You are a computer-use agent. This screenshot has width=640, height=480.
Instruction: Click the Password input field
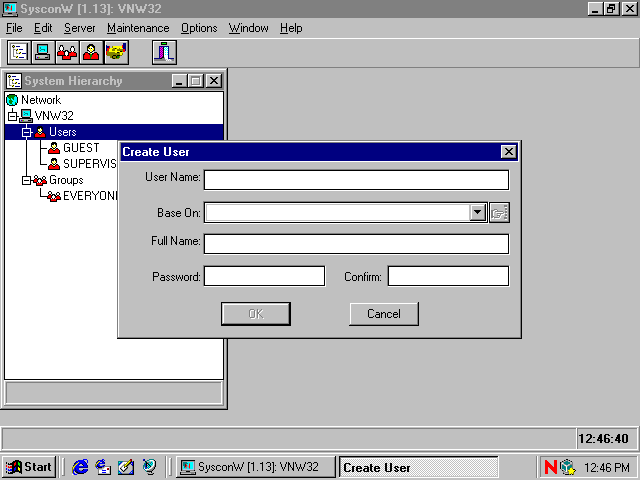(x=264, y=276)
